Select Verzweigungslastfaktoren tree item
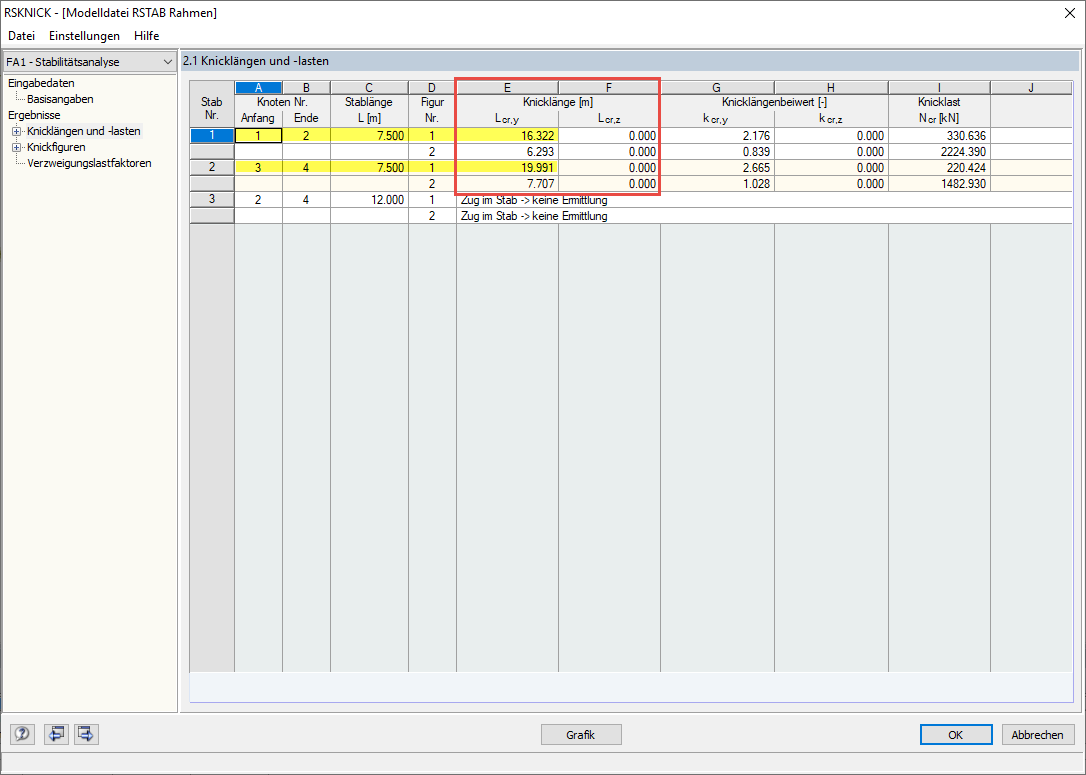Image resolution: width=1086 pixels, height=775 pixels. [x=89, y=163]
